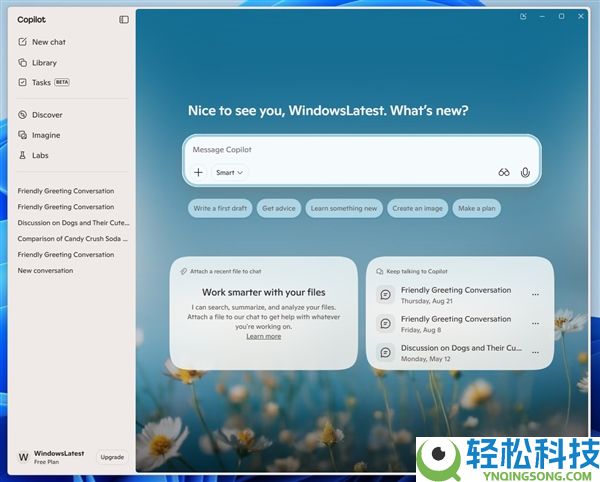Start a New chat
This screenshot has height=482, width=600.
coord(42,42)
